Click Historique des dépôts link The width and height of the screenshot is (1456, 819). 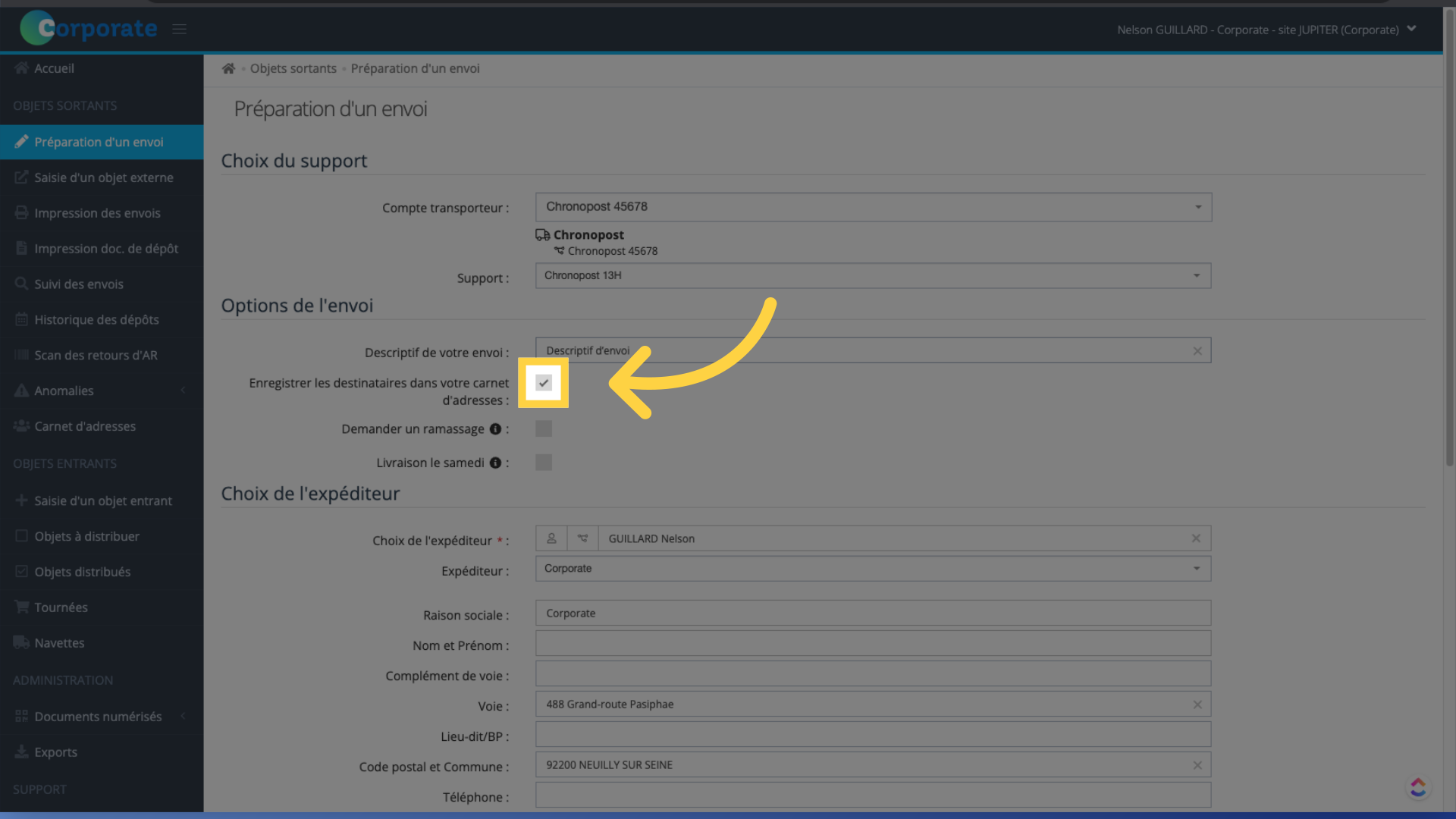[x=96, y=320]
